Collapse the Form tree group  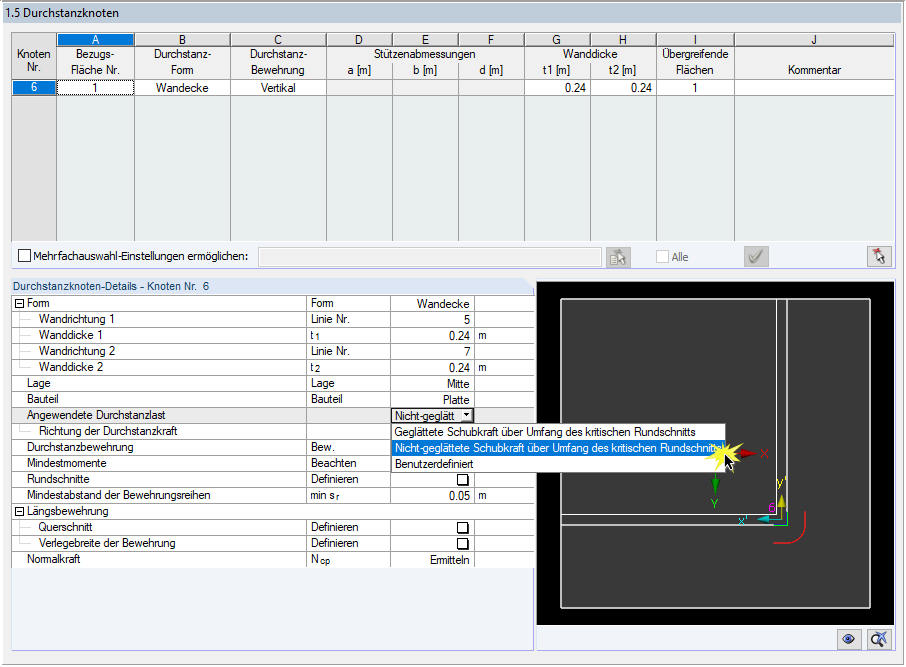click(x=19, y=303)
